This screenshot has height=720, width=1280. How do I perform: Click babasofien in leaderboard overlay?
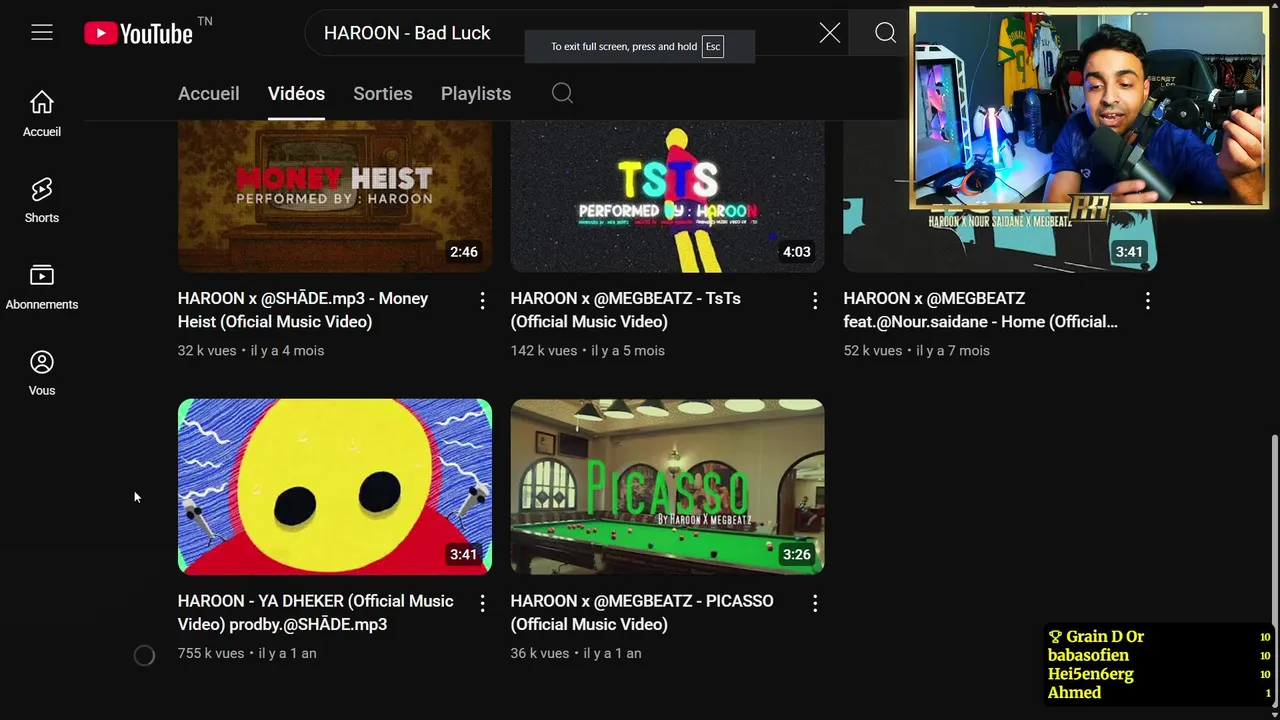tap(1089, 656)
